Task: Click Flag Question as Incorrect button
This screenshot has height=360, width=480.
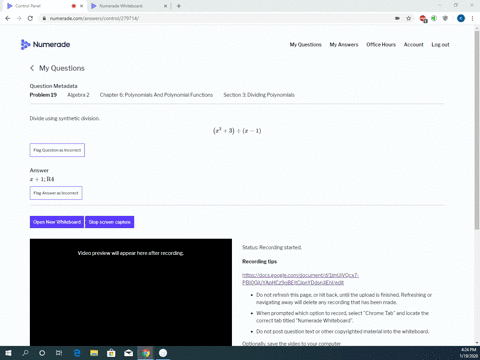Action: 57,150
